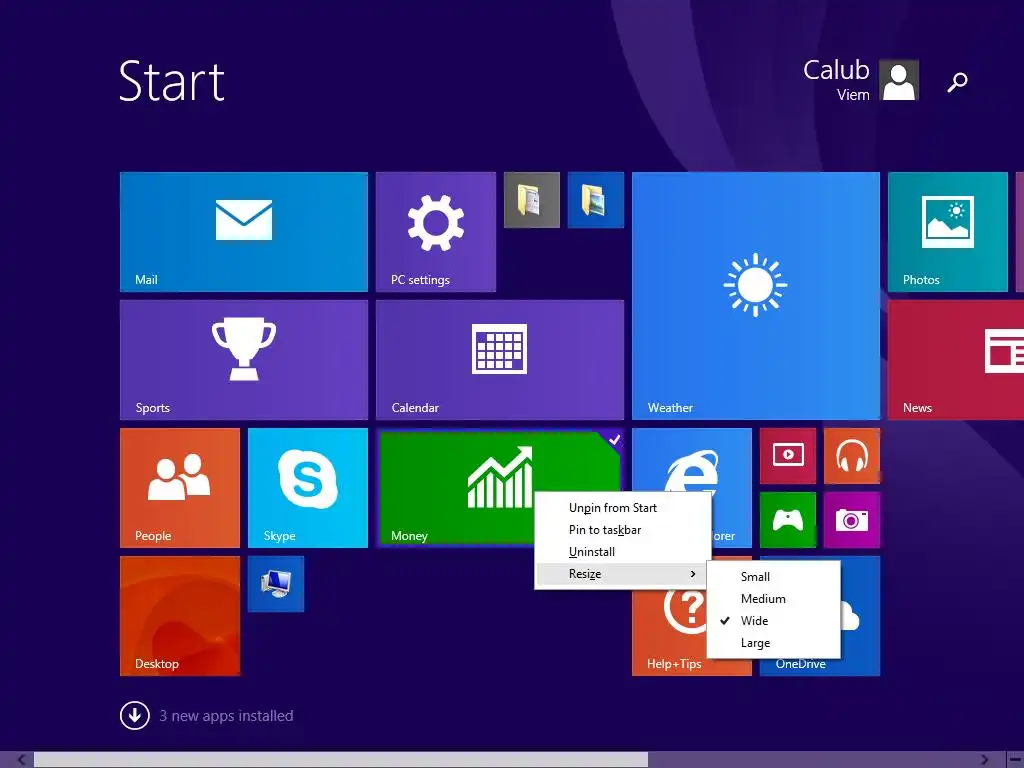The height and width of the screenshot is (768, 1024).
Task: Select Medium tile size
Action: (773, 599)
